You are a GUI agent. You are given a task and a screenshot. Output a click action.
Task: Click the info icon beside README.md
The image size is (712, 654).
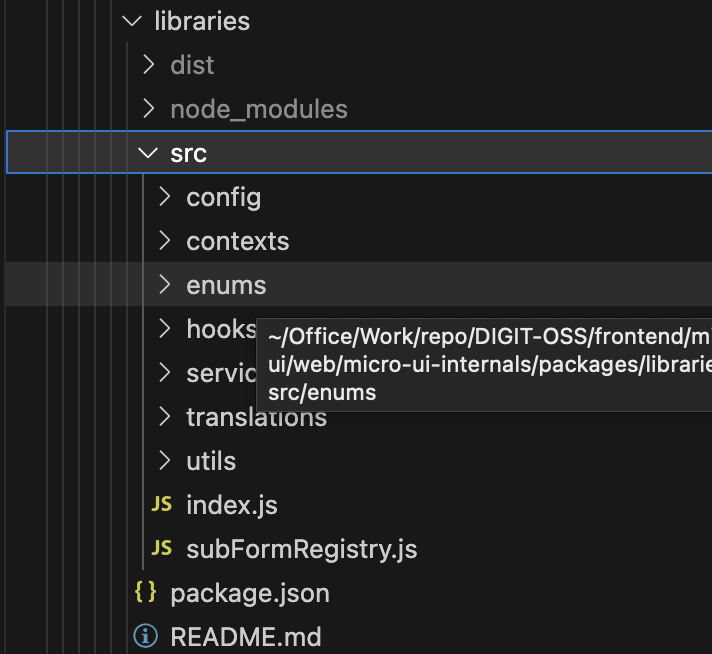pyautogui.click(x=146, y=637)
